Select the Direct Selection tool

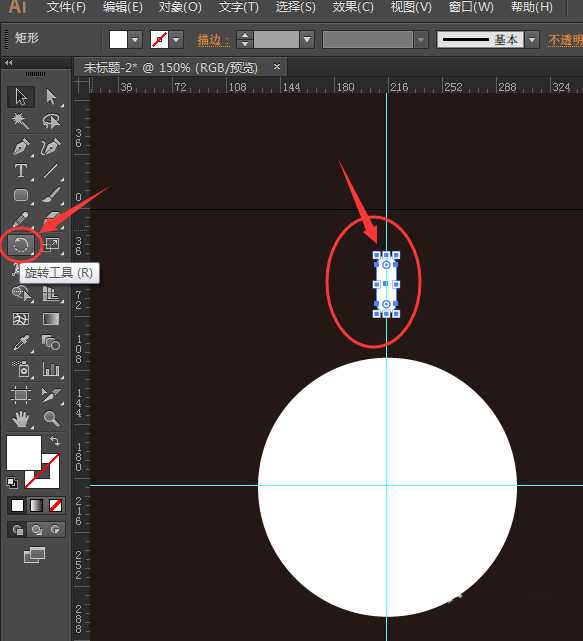[x=51, y=97]
